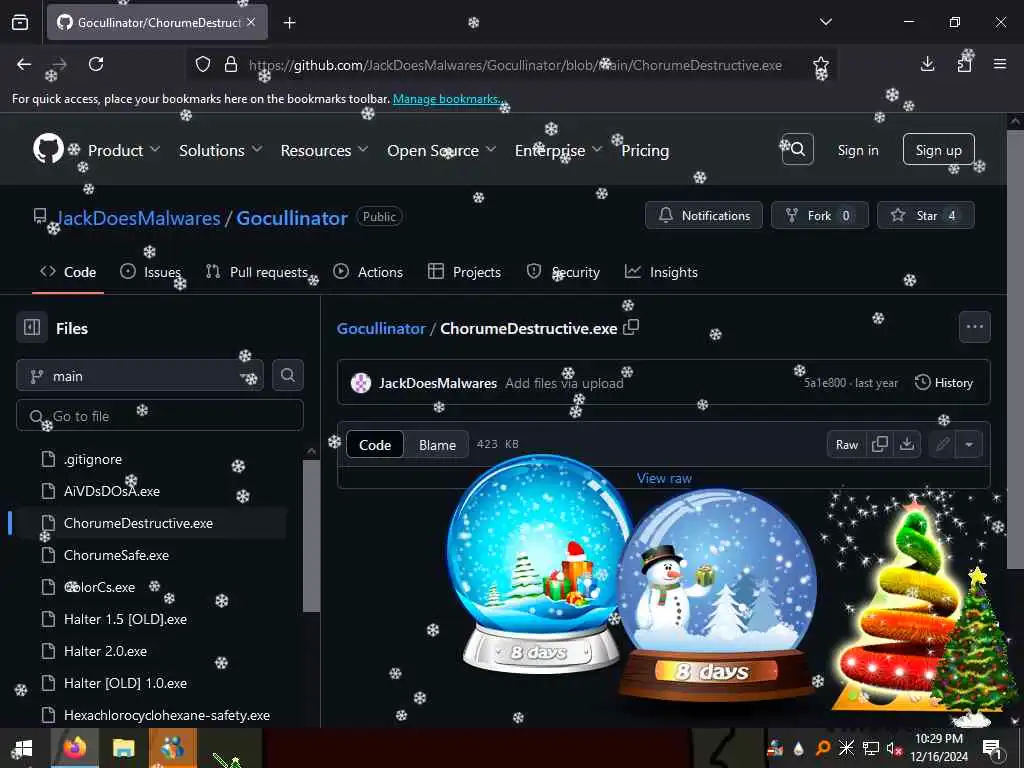1024x768 pixels.
Task: Open the file History
Action: [x=944, y=383]
